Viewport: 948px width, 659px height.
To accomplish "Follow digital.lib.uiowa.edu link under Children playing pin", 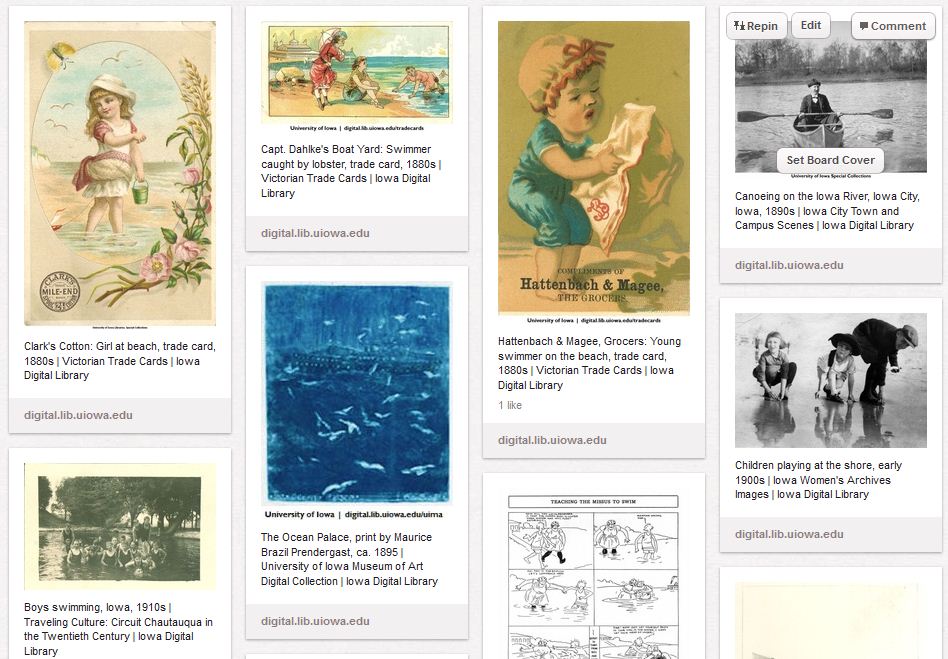I will click(x=790, y=534).
